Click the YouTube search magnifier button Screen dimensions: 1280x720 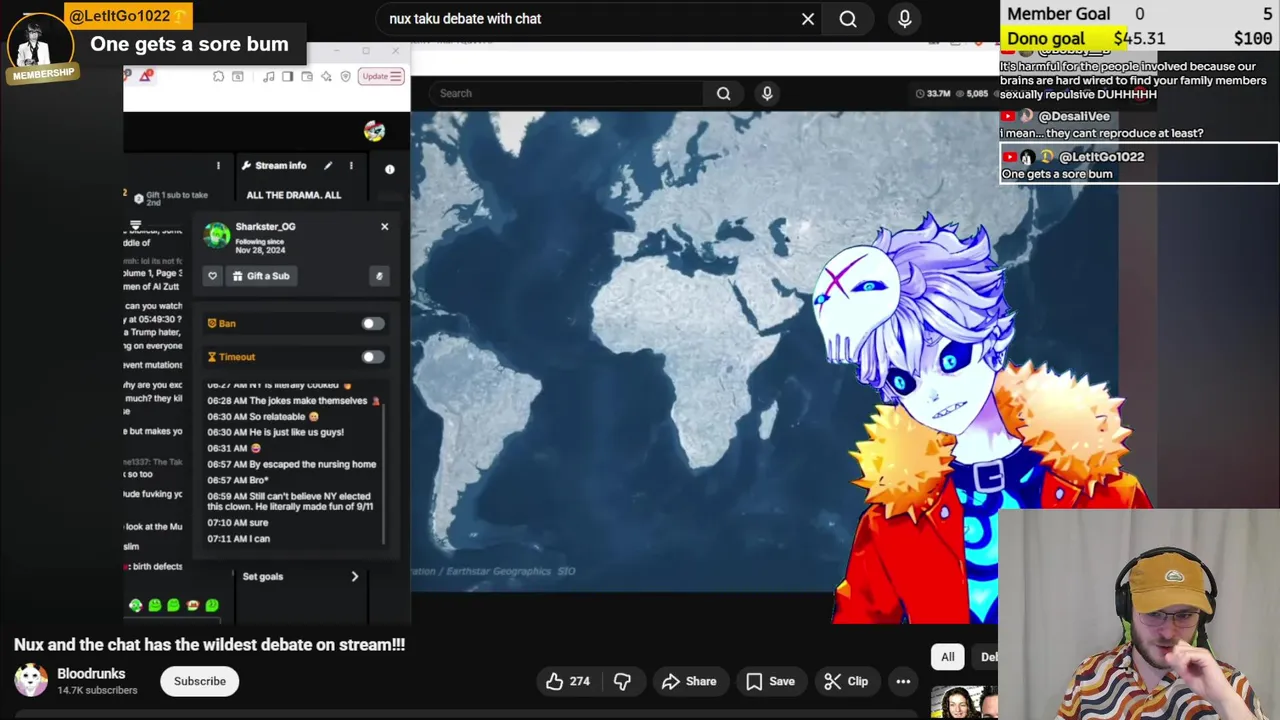848,19
